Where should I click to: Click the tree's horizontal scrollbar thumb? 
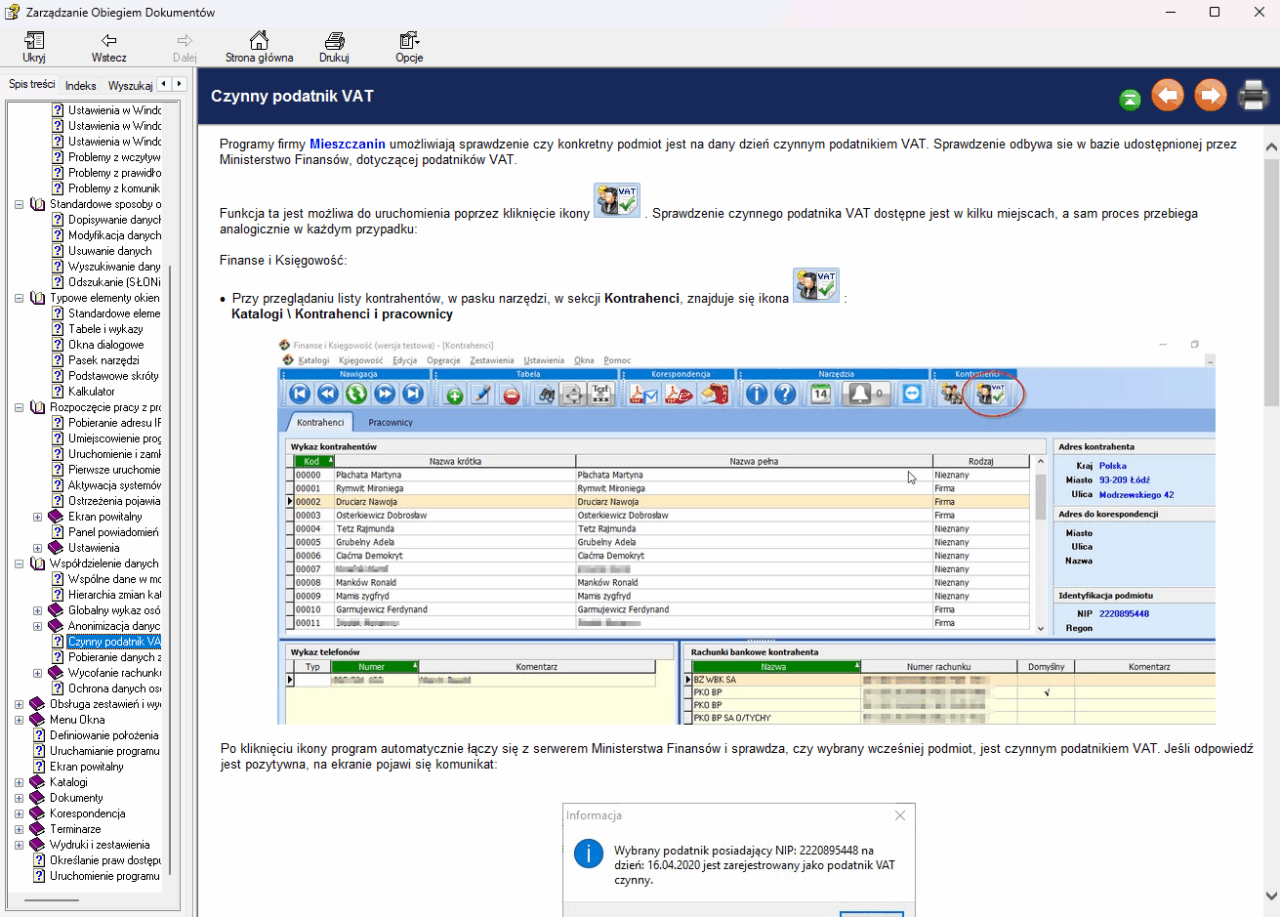click(50, 901)
